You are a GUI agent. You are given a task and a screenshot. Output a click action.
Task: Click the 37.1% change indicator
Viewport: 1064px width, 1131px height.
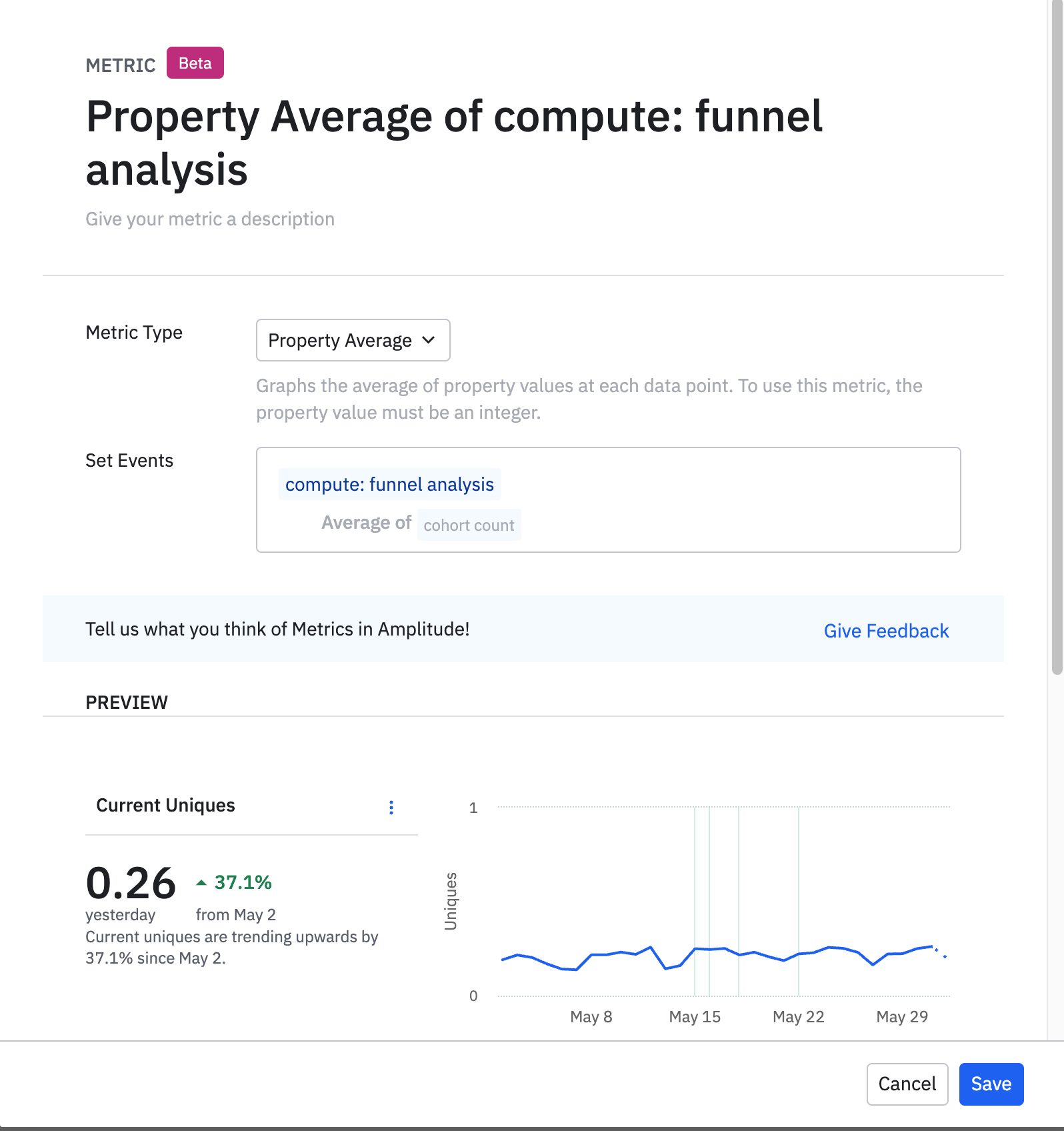tap(243, 883)
